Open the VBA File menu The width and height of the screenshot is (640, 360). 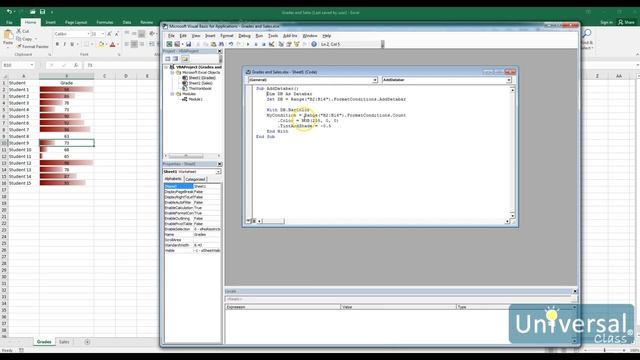tap(171, 36)
